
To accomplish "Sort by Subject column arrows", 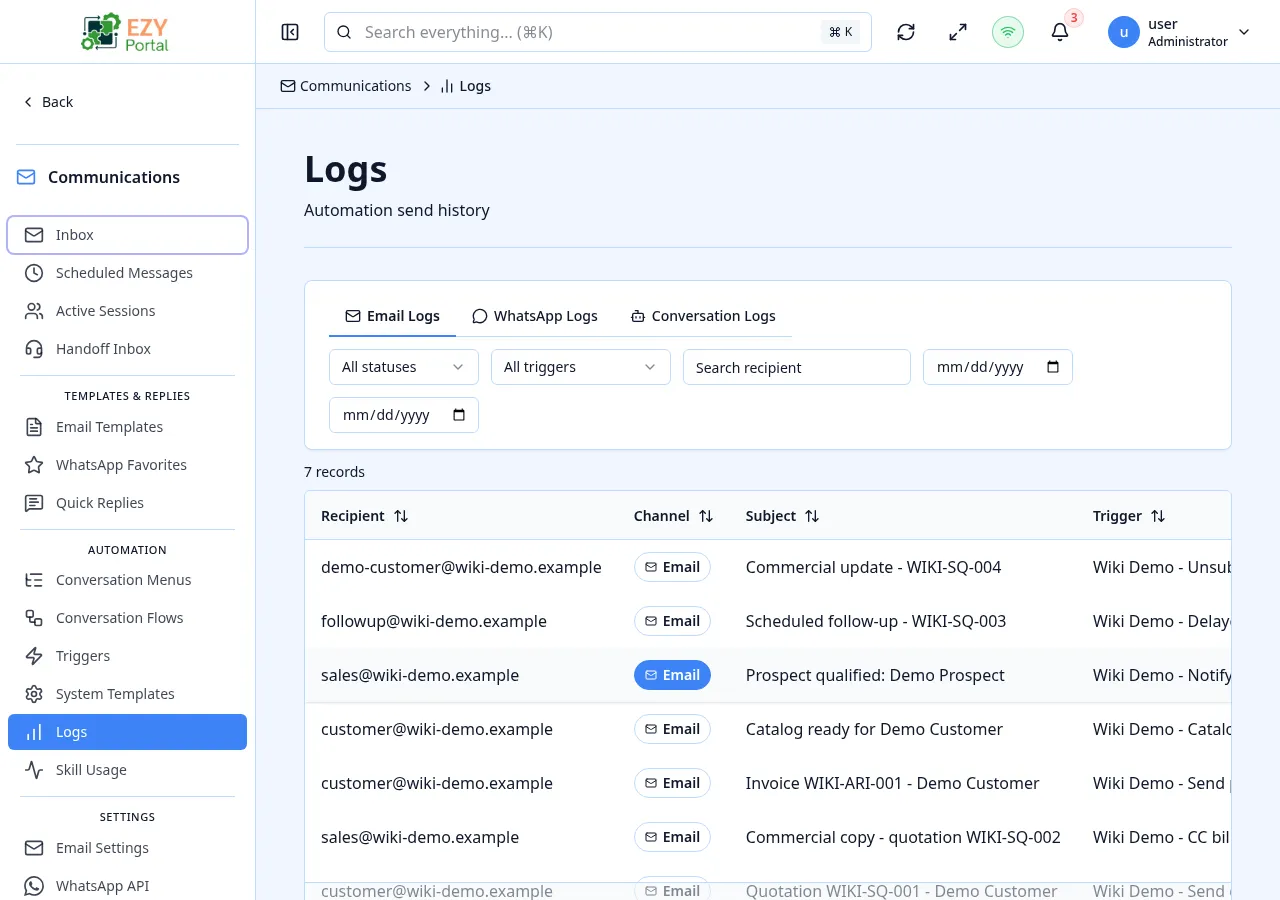I will 812,516.
